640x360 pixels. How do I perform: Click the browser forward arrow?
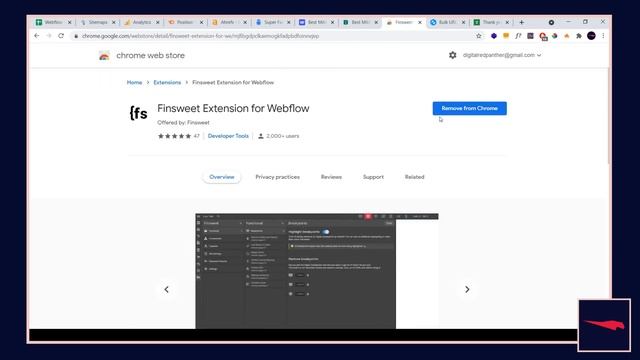(49, 36)
